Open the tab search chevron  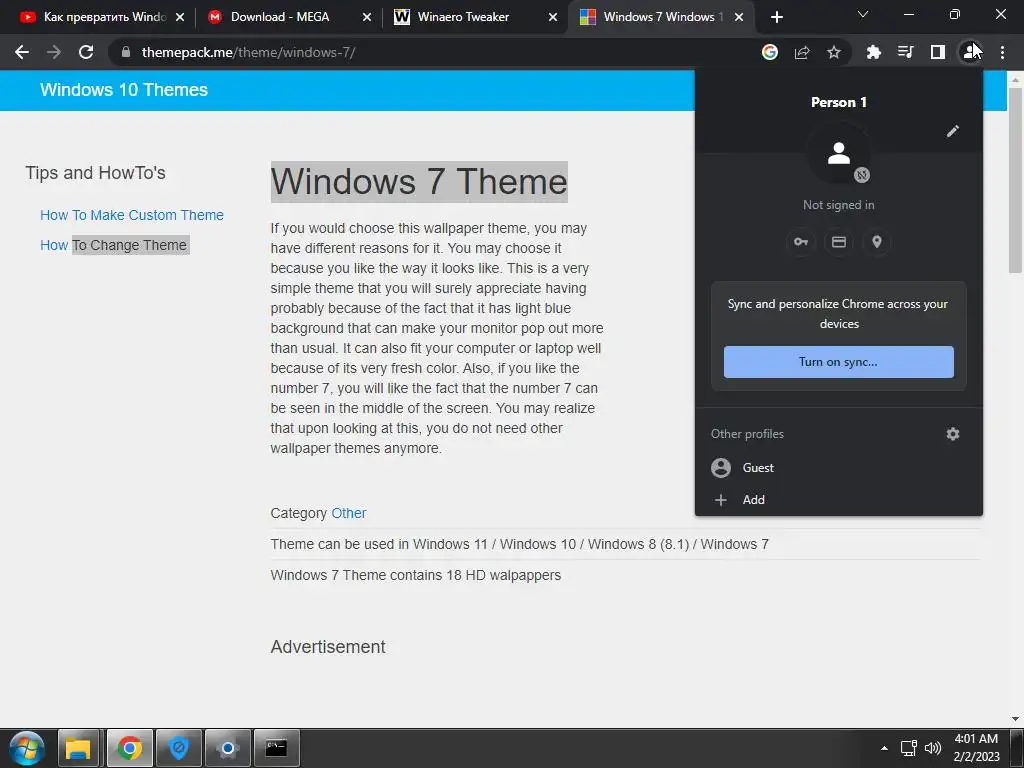(x=863, y=14)
